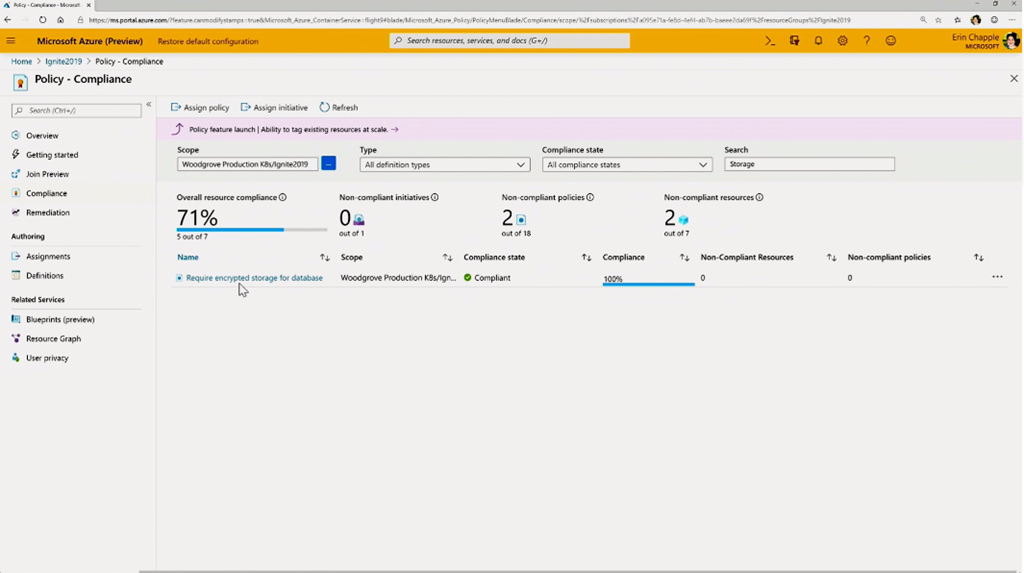This screenshot has width=1024, height=573.
Task: Select Remediation in the sidebar
Action: click(x=47, y=213)
